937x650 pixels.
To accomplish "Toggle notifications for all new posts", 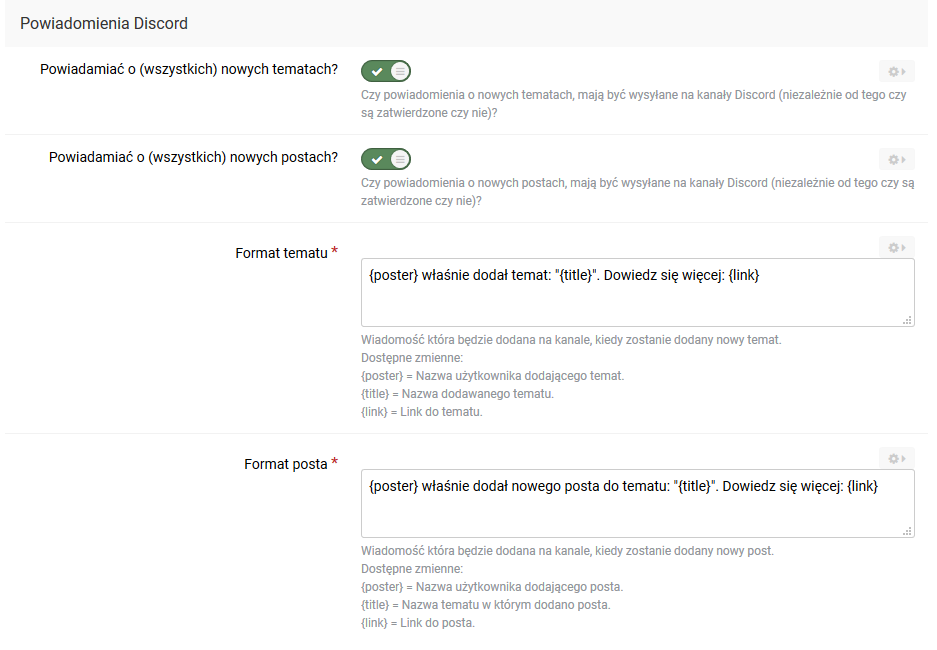I will click(x=386, y=159).
